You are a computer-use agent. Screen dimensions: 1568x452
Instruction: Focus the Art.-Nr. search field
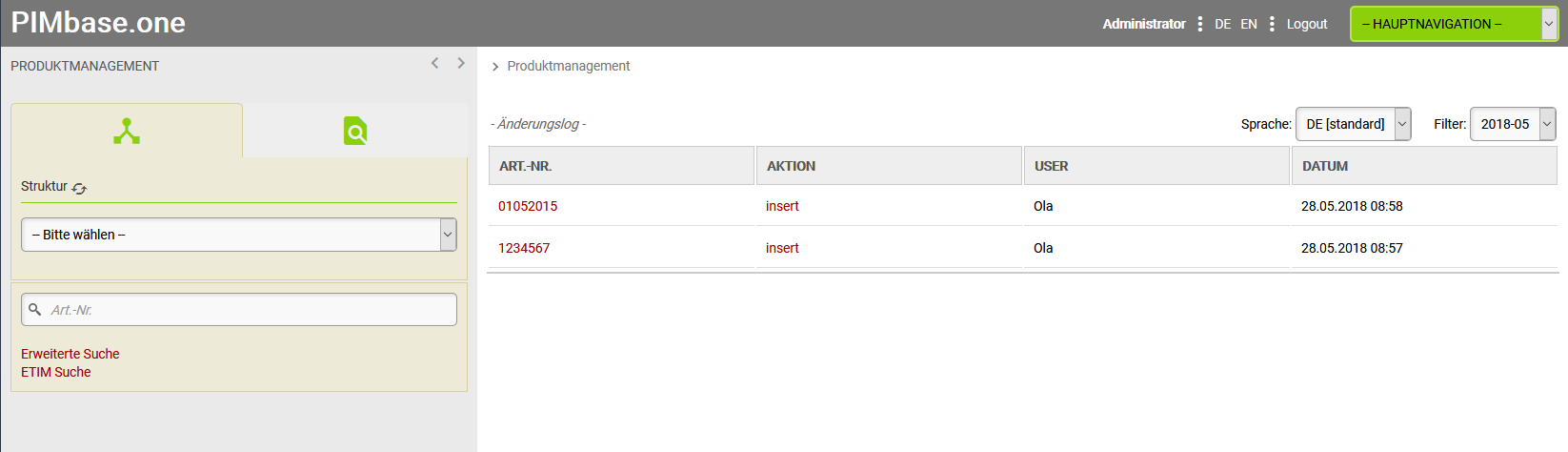tap(248, 310)
